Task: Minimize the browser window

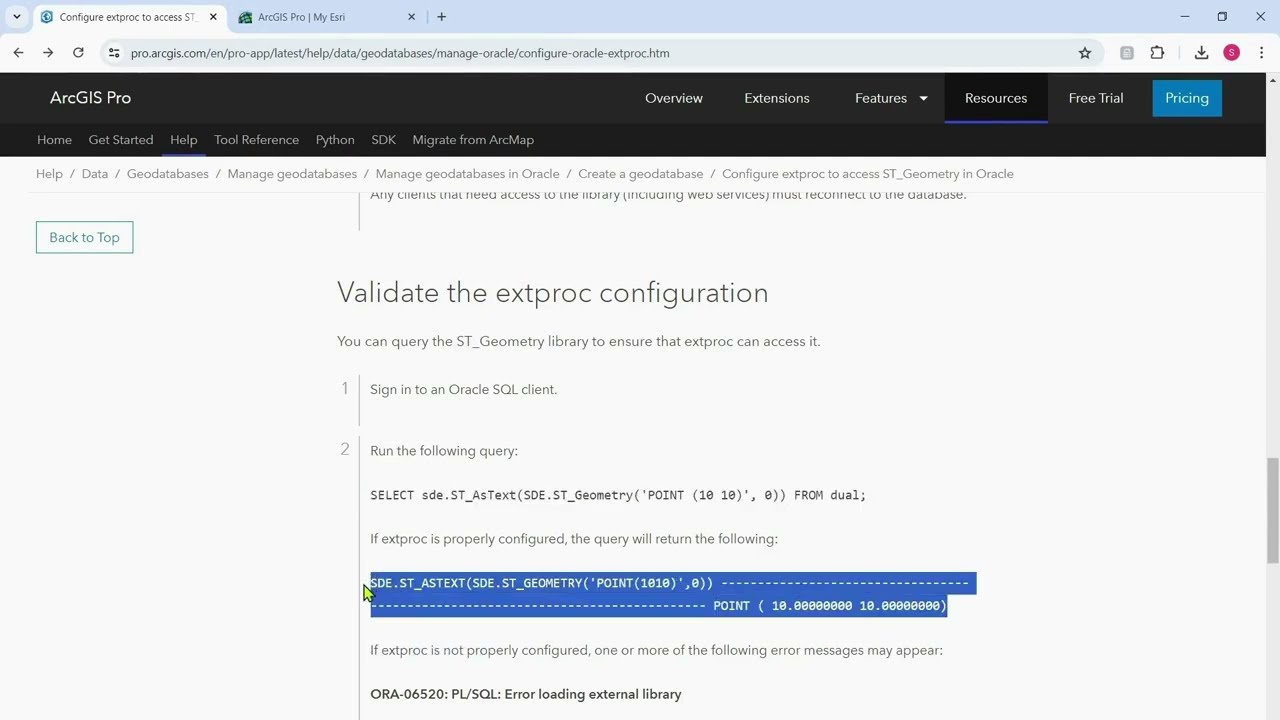Action: tap(1185, 17)
